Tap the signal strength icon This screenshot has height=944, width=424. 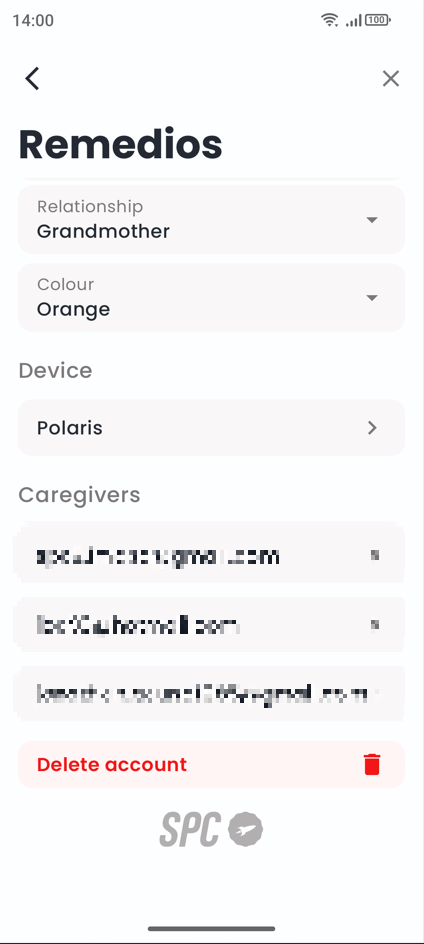[354, 20]
